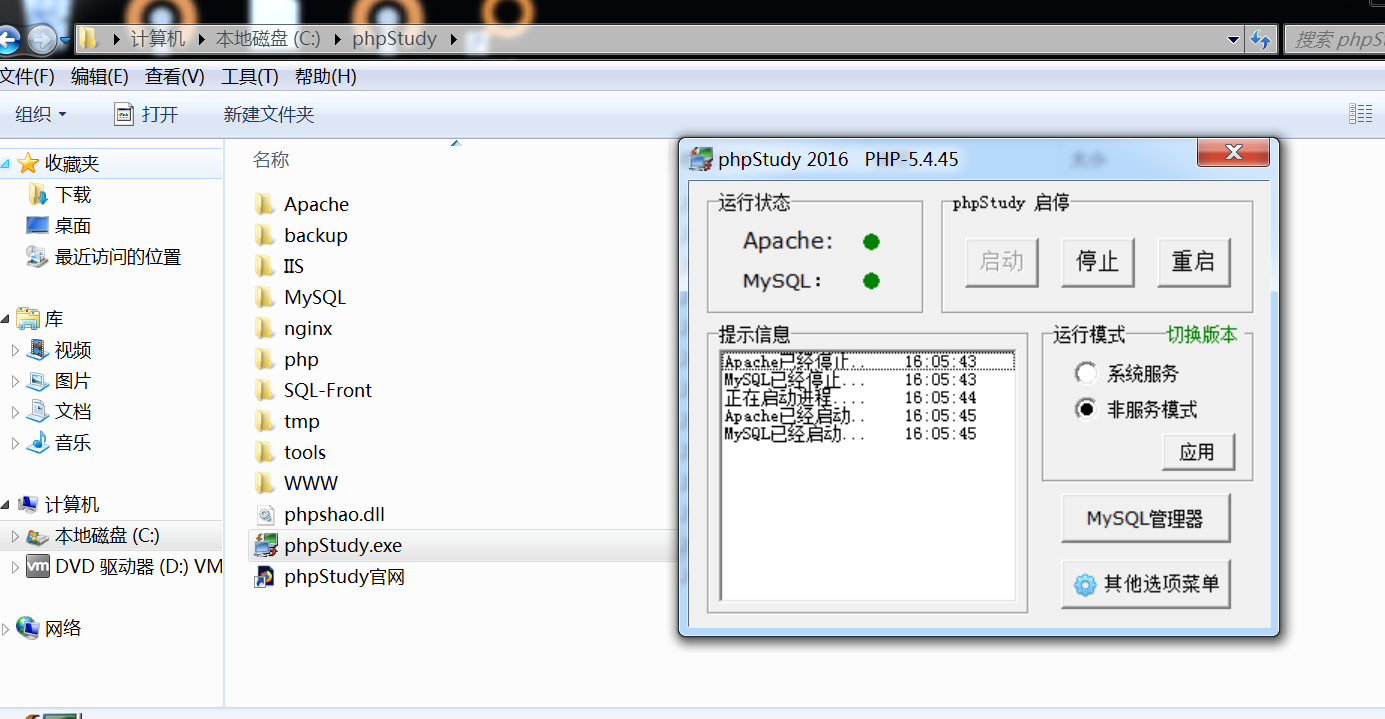Click the 停止 button in phpStudy
Image resolution: width=1385 pixels, height=719 pixels.
click(x=1097, y=262)
